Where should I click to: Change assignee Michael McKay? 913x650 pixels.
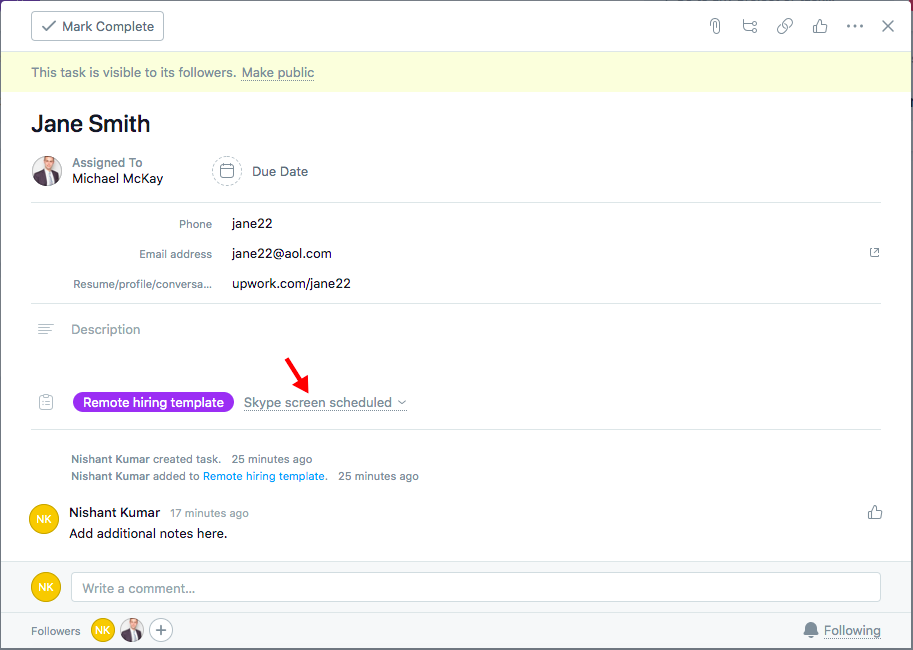pyautogui.click(x=118, y=179)
